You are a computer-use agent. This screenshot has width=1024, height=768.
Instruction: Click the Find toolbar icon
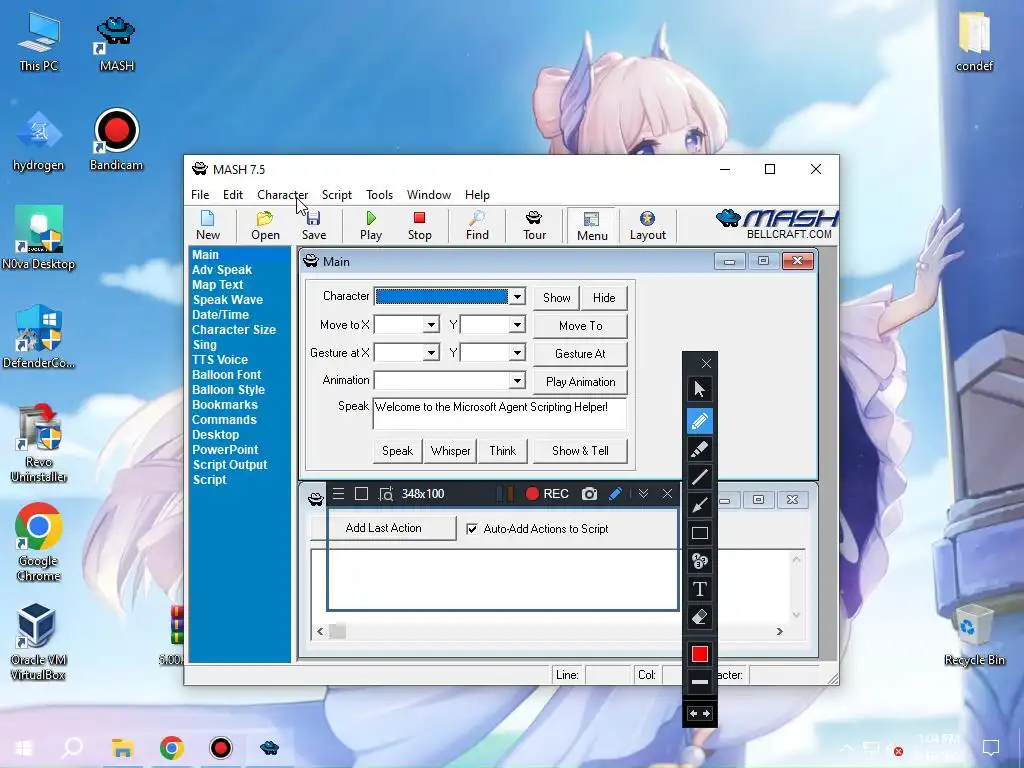click(477, 226)
